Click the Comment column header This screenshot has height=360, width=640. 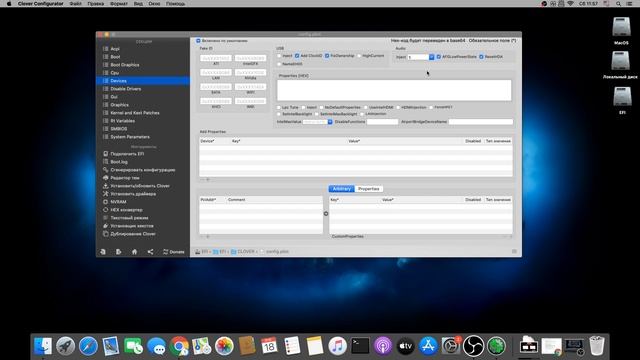click(x=236, y=200)
